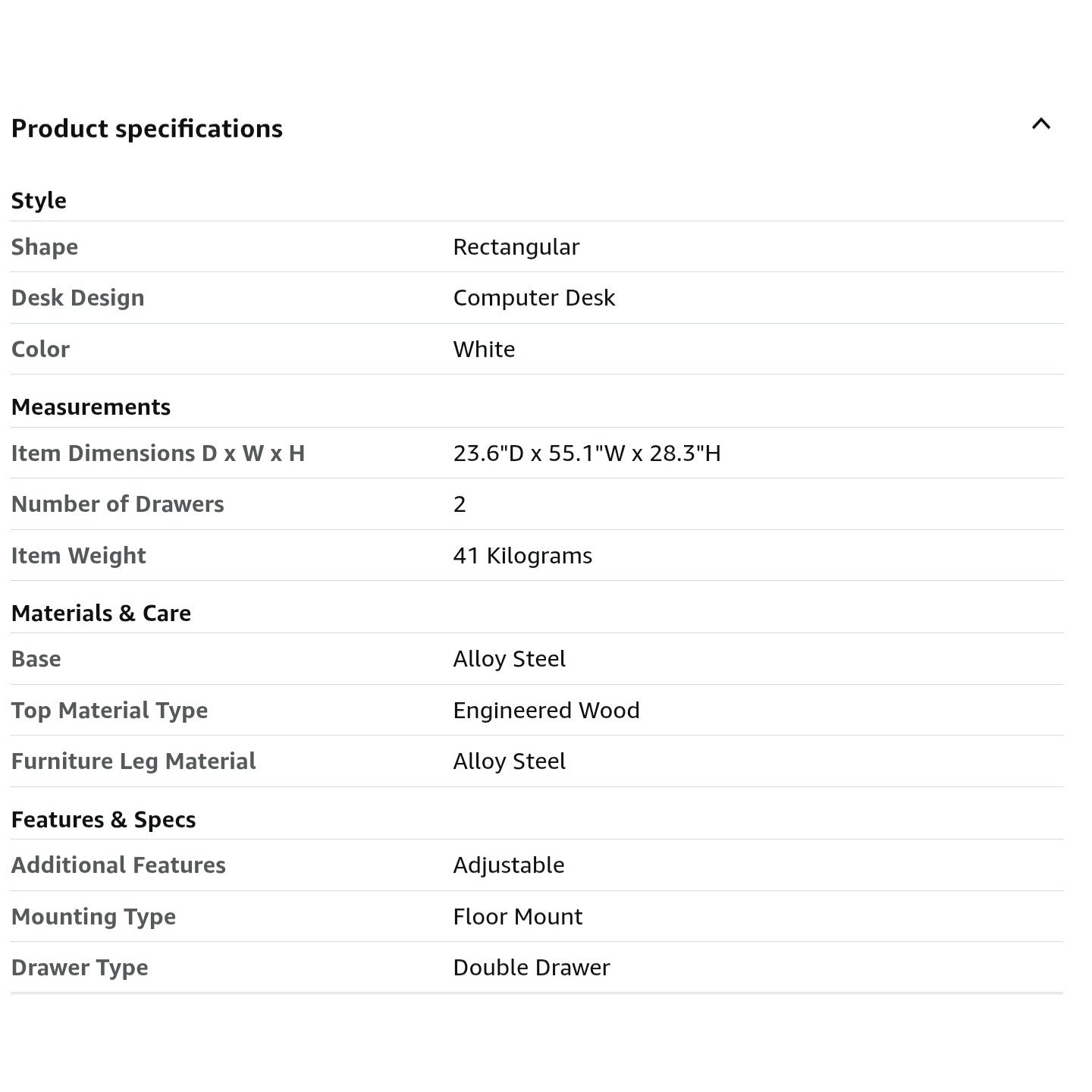Viewport: 1092px width, 1092px height.
Task: Select the Adjustable features value
Action: point(508,865)
